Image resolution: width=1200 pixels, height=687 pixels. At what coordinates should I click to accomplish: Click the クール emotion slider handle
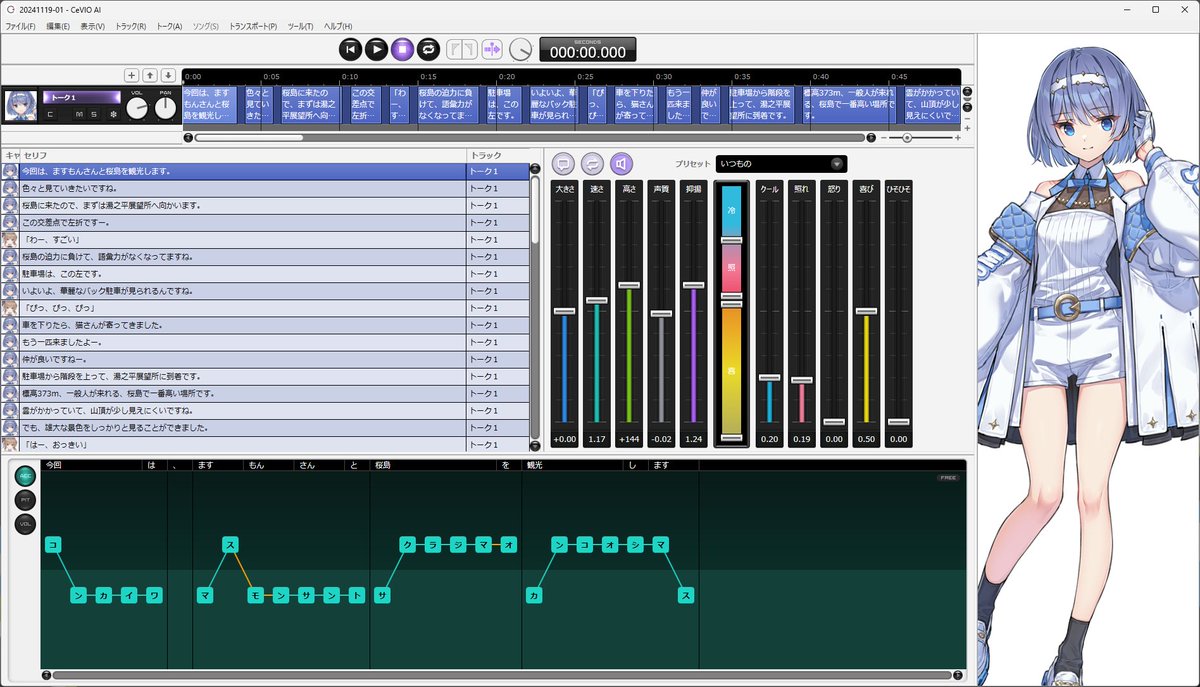(x=769, y=377)
